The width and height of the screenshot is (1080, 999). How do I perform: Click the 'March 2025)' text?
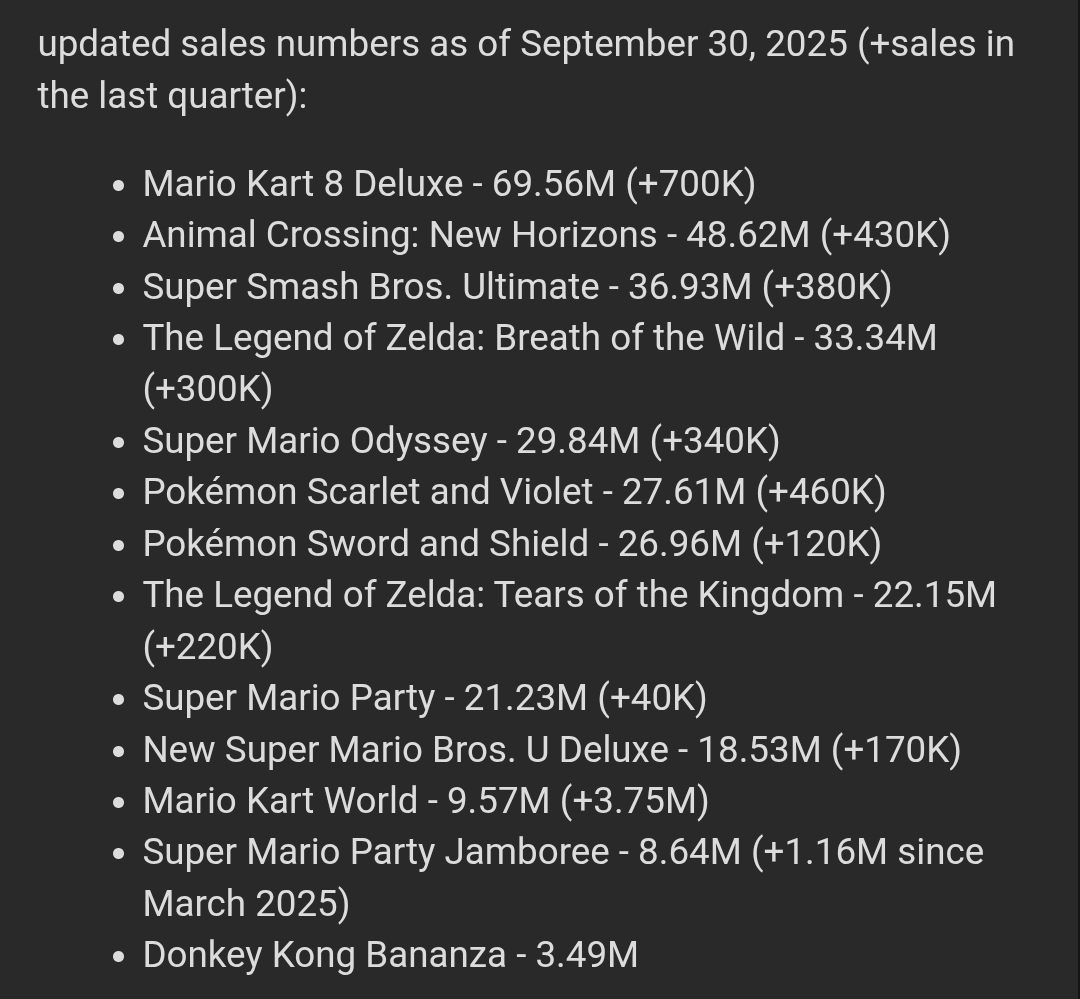246,904
